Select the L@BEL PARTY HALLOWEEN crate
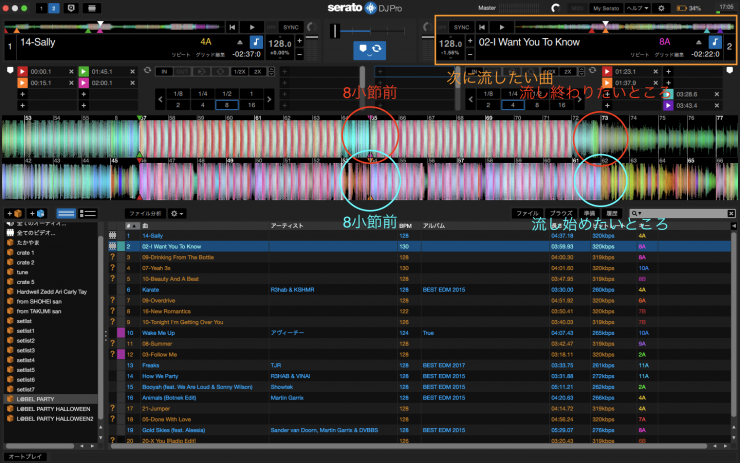This screenshot has width=740, height=463. (x=53, y=409)
